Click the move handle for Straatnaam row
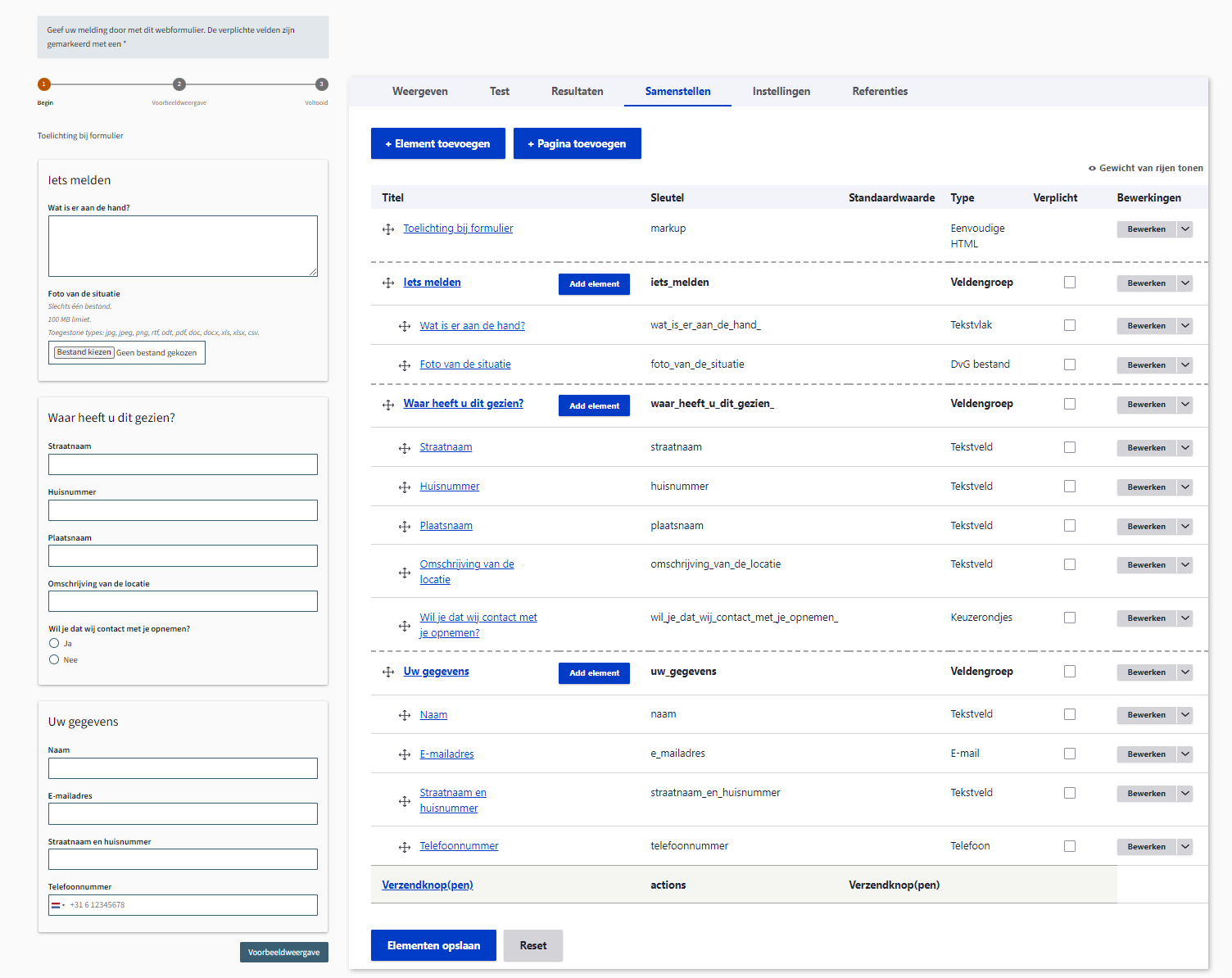Image resolution: width=1232 pixels, height=978 pixels. [405, 448]
